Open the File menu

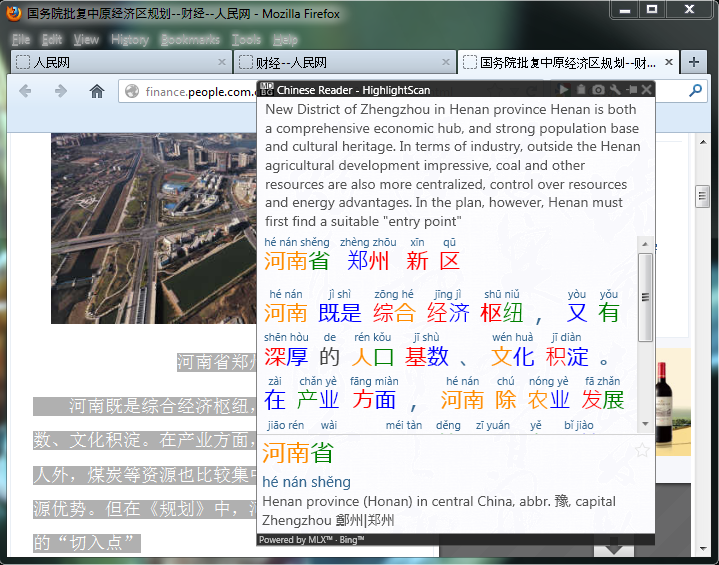21,40
